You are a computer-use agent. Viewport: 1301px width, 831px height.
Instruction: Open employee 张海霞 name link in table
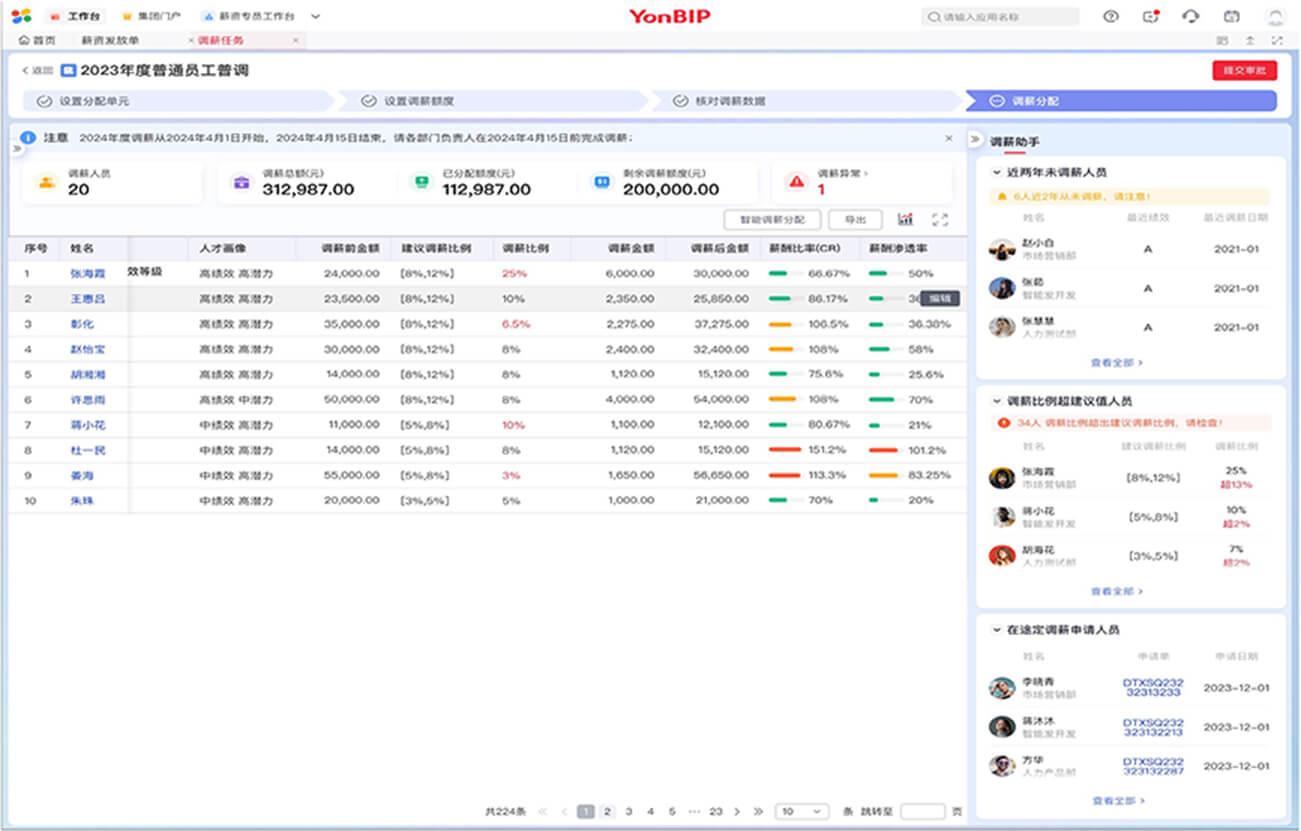point(88,273)
